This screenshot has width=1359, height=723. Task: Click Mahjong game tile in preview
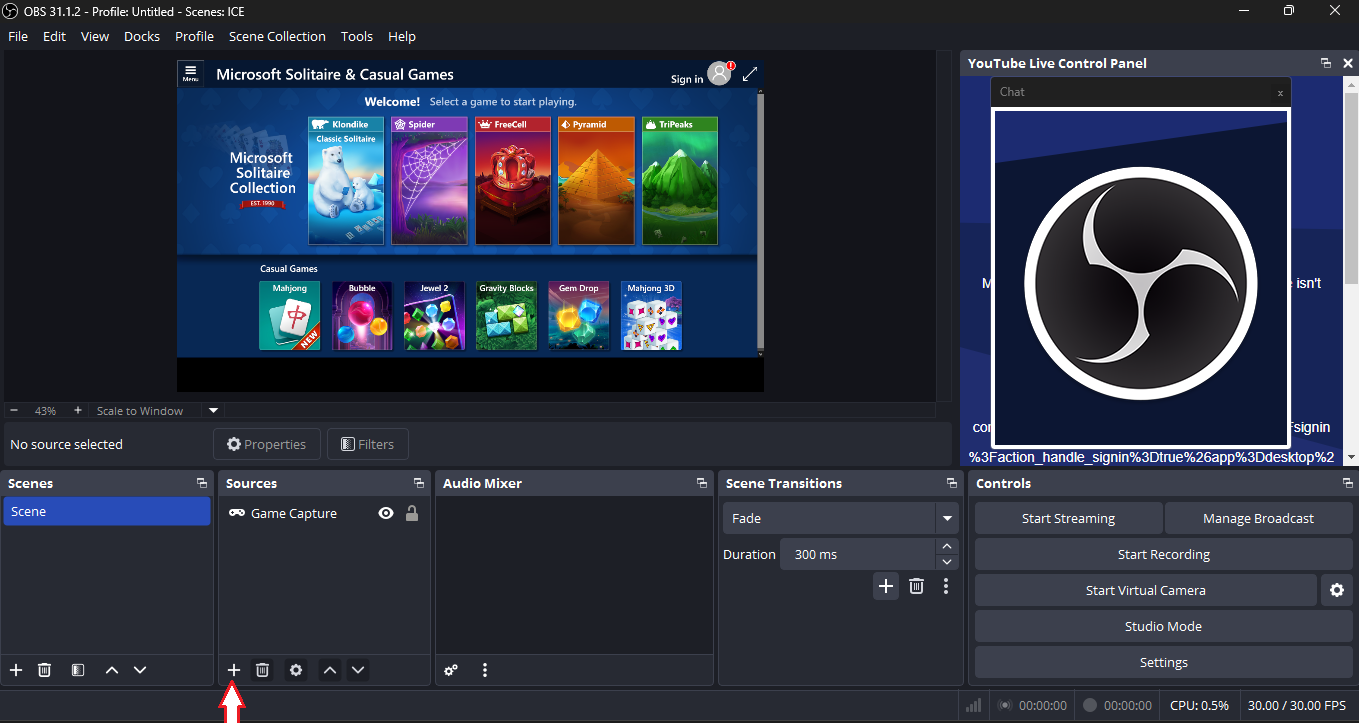289,315
